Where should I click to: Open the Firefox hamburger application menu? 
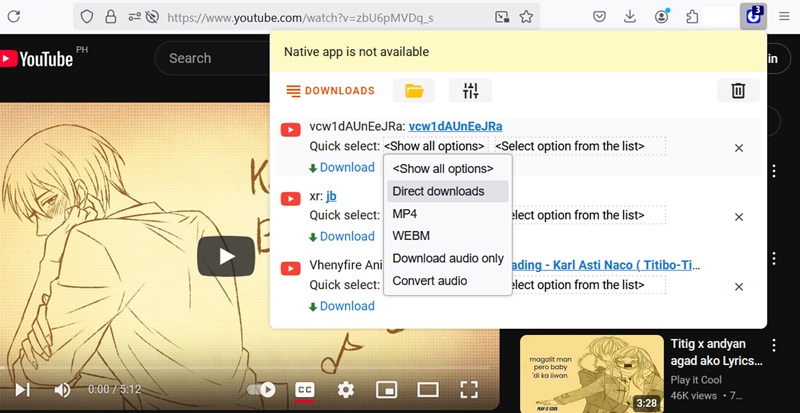(x=784, y=17)
